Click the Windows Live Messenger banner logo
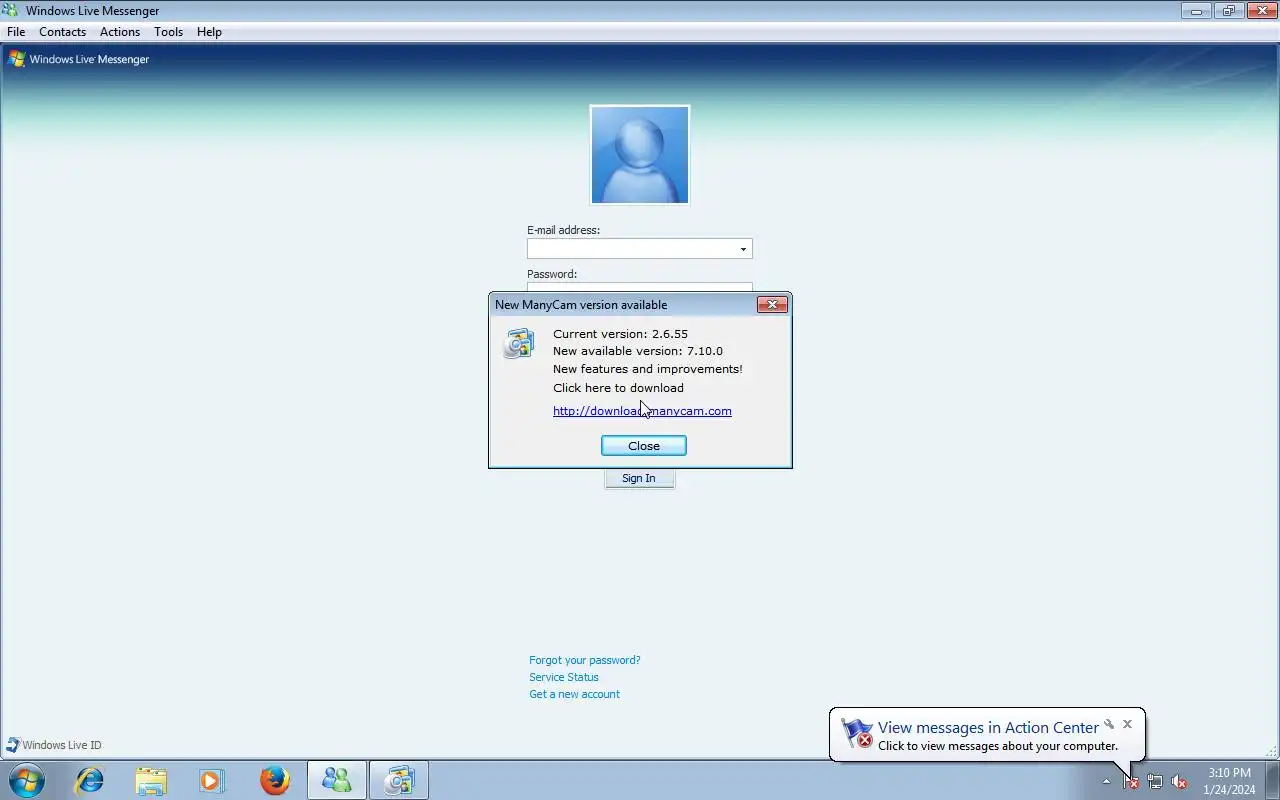1280x800 pixels. (78, 59)
